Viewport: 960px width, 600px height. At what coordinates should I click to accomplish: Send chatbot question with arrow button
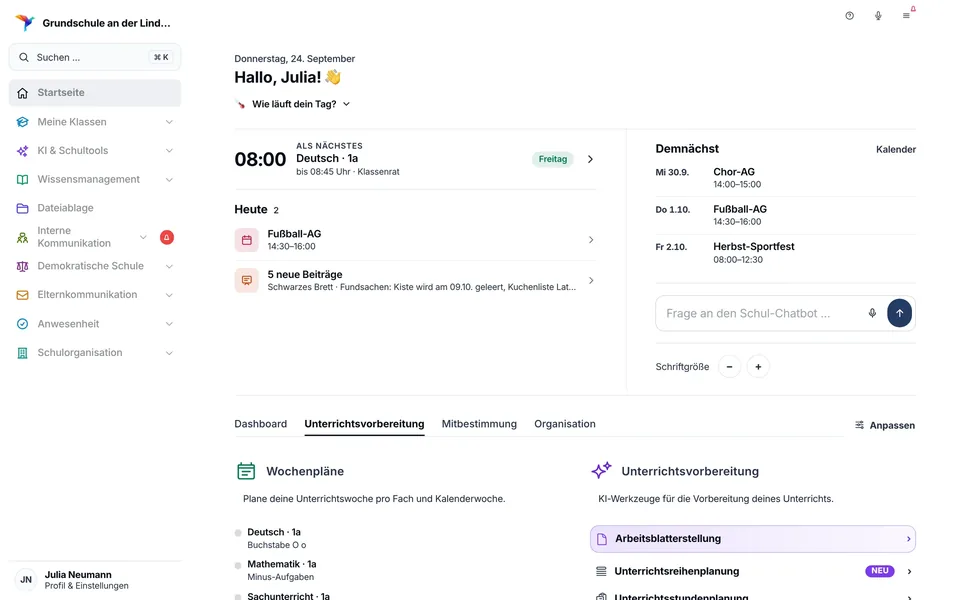tap(899, 313)
